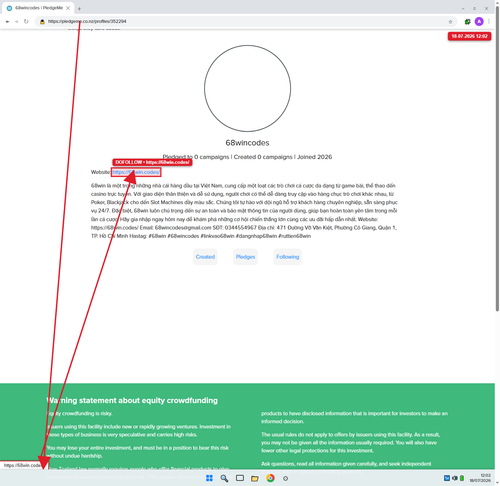The width and height of the screenshot is (500, 486).
Task: Show the Pledges tab
Action: coord(245,257)
